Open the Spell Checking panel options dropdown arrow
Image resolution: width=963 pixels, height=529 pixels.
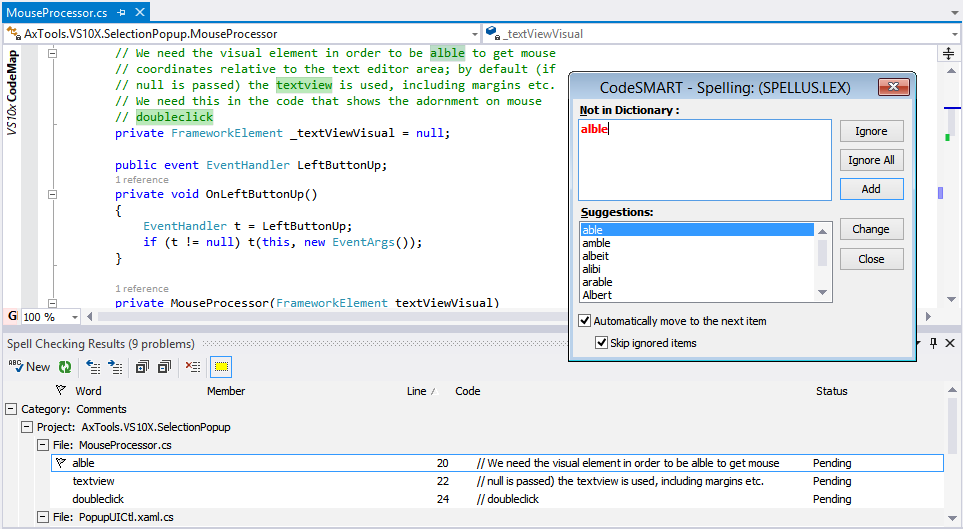(919, 343)
